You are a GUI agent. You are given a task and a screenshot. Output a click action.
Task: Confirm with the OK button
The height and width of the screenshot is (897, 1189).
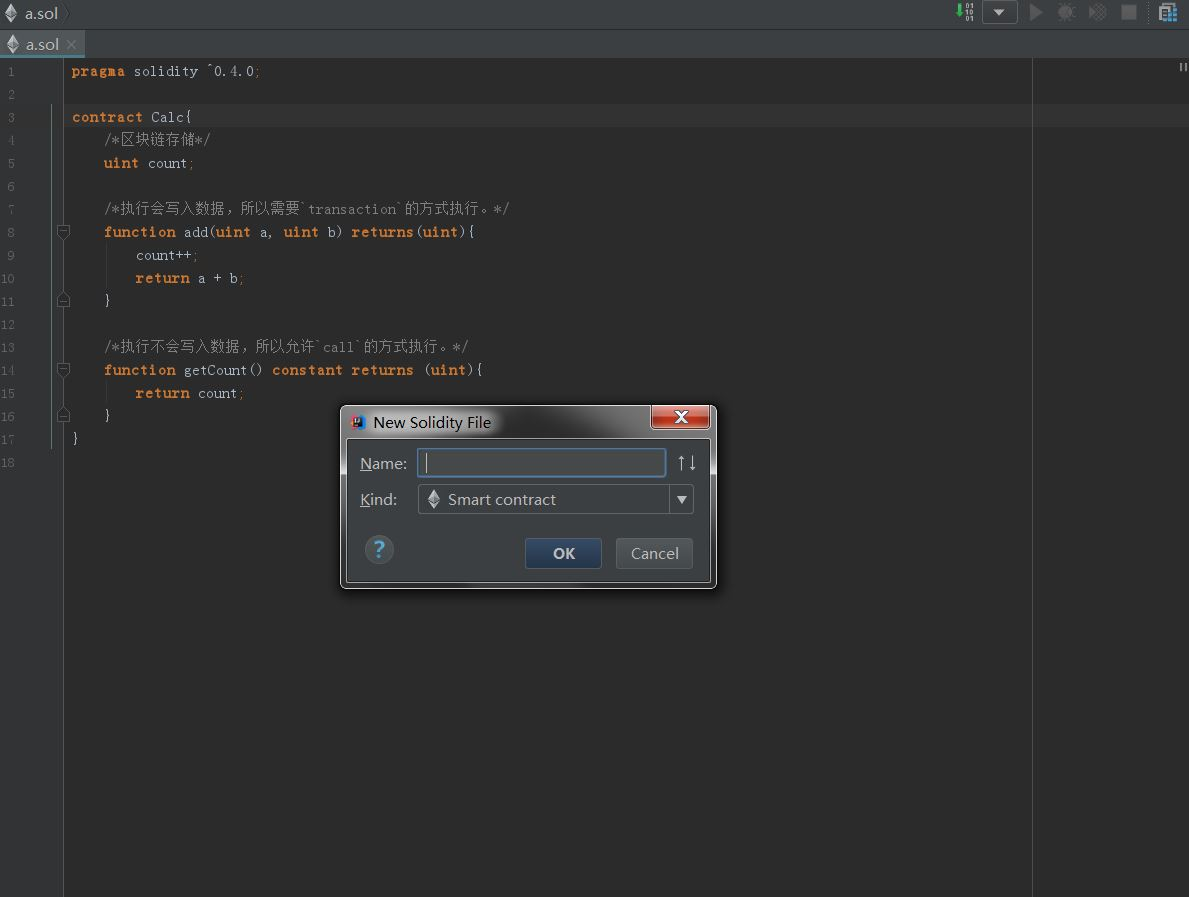coord(563,554)
